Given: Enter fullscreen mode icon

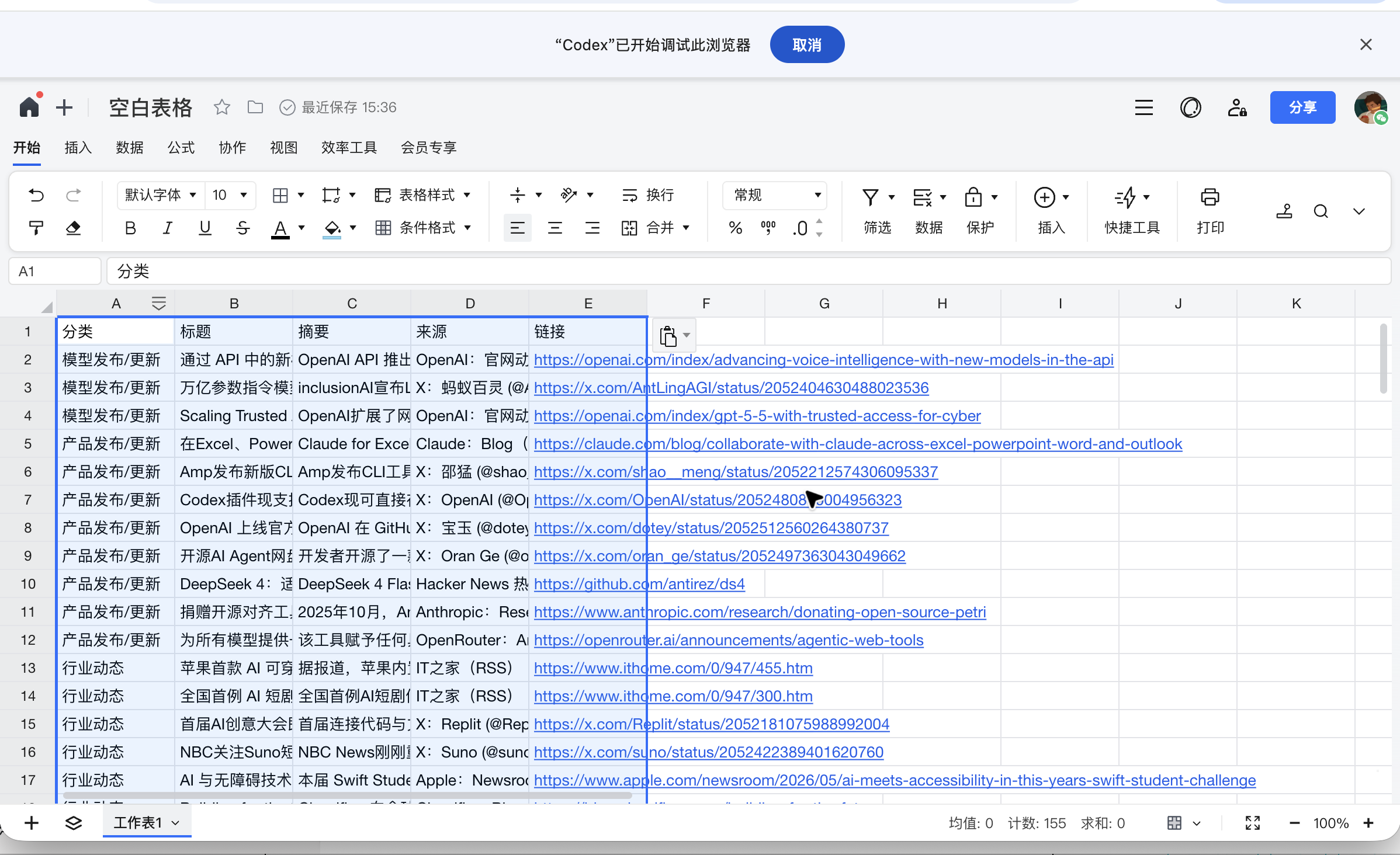Looking at the screenshot, I should [1253, 823].
